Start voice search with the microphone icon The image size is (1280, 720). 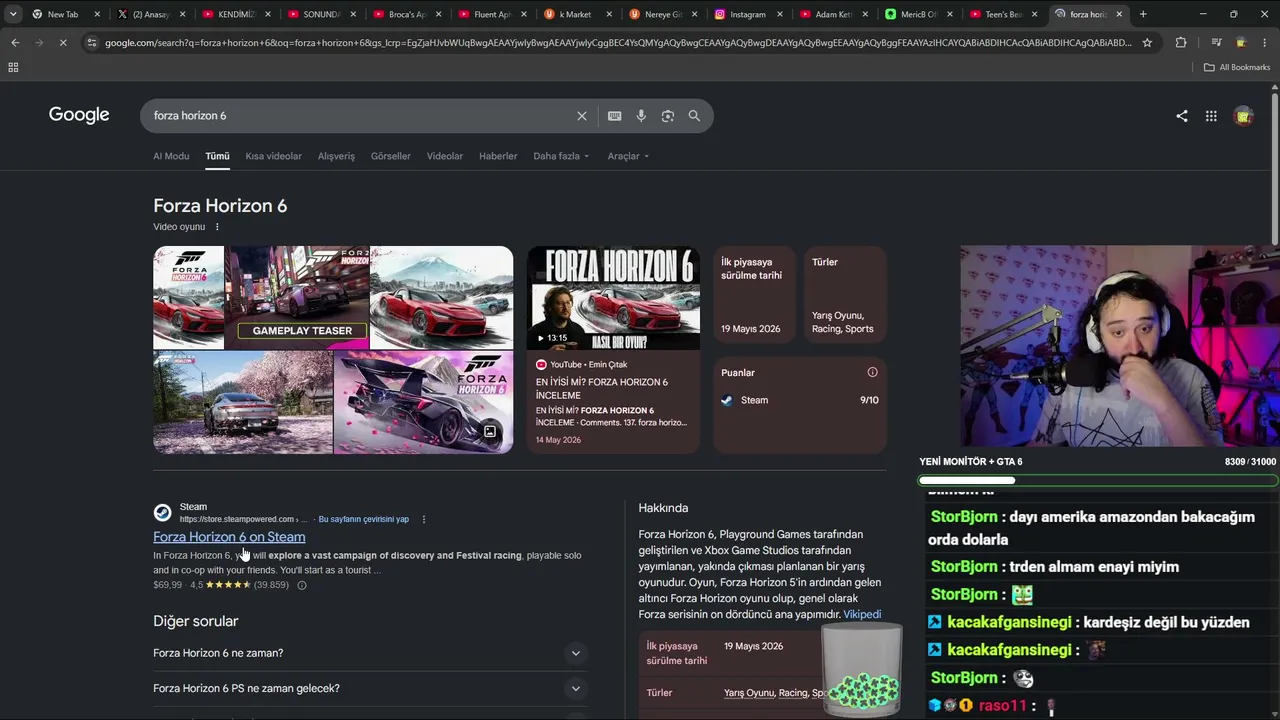click(x=641, y=116)
